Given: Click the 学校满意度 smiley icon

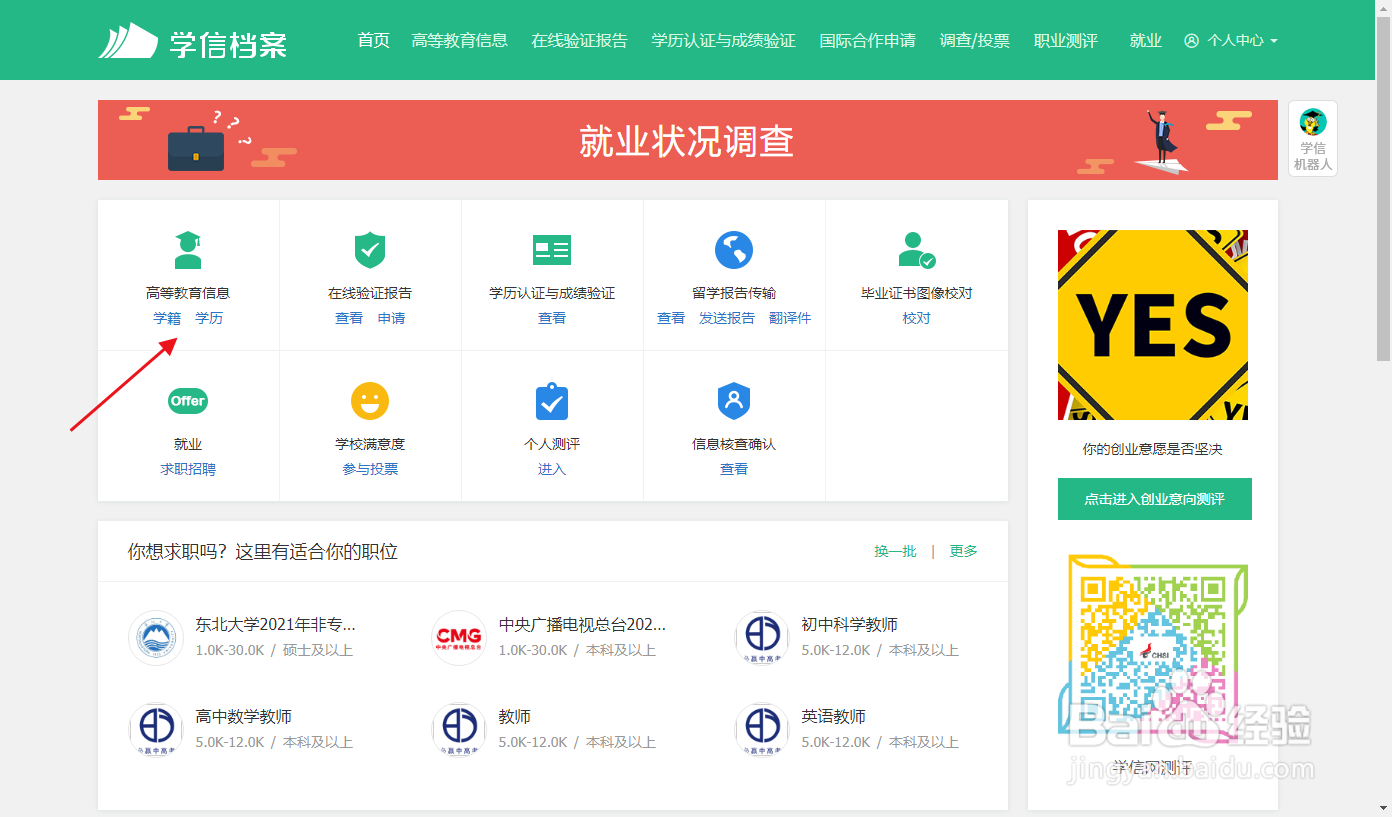Looking at the screenshot, I should (x=370, y=401).
